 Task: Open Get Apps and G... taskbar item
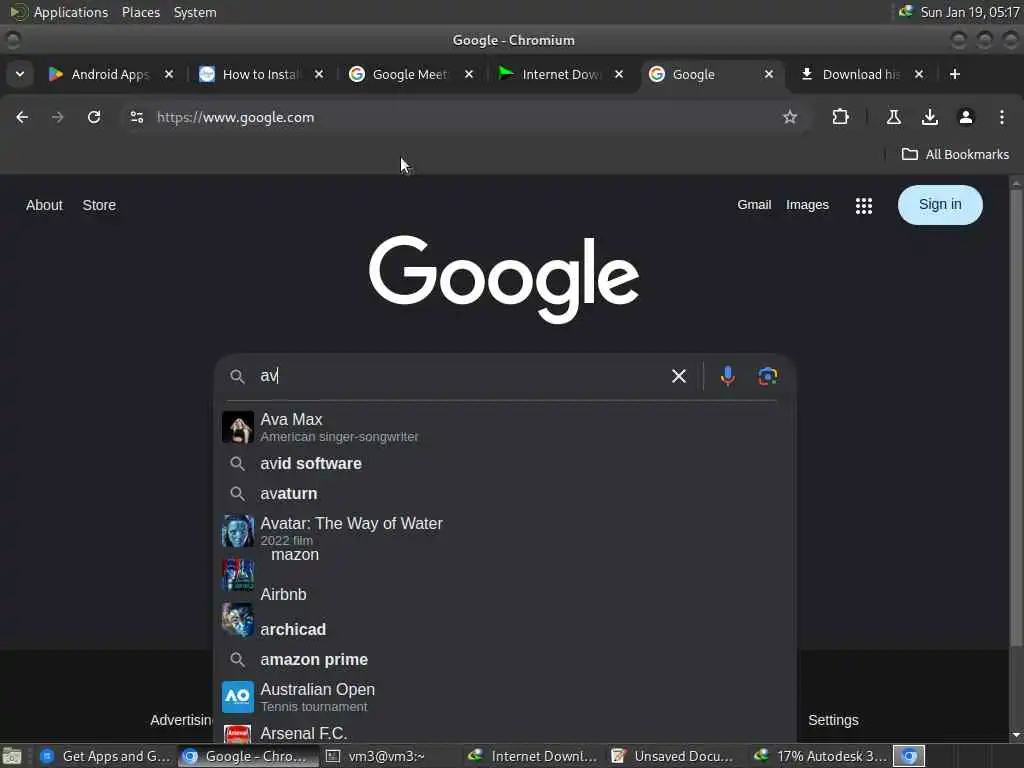click(x=105, y=756)
